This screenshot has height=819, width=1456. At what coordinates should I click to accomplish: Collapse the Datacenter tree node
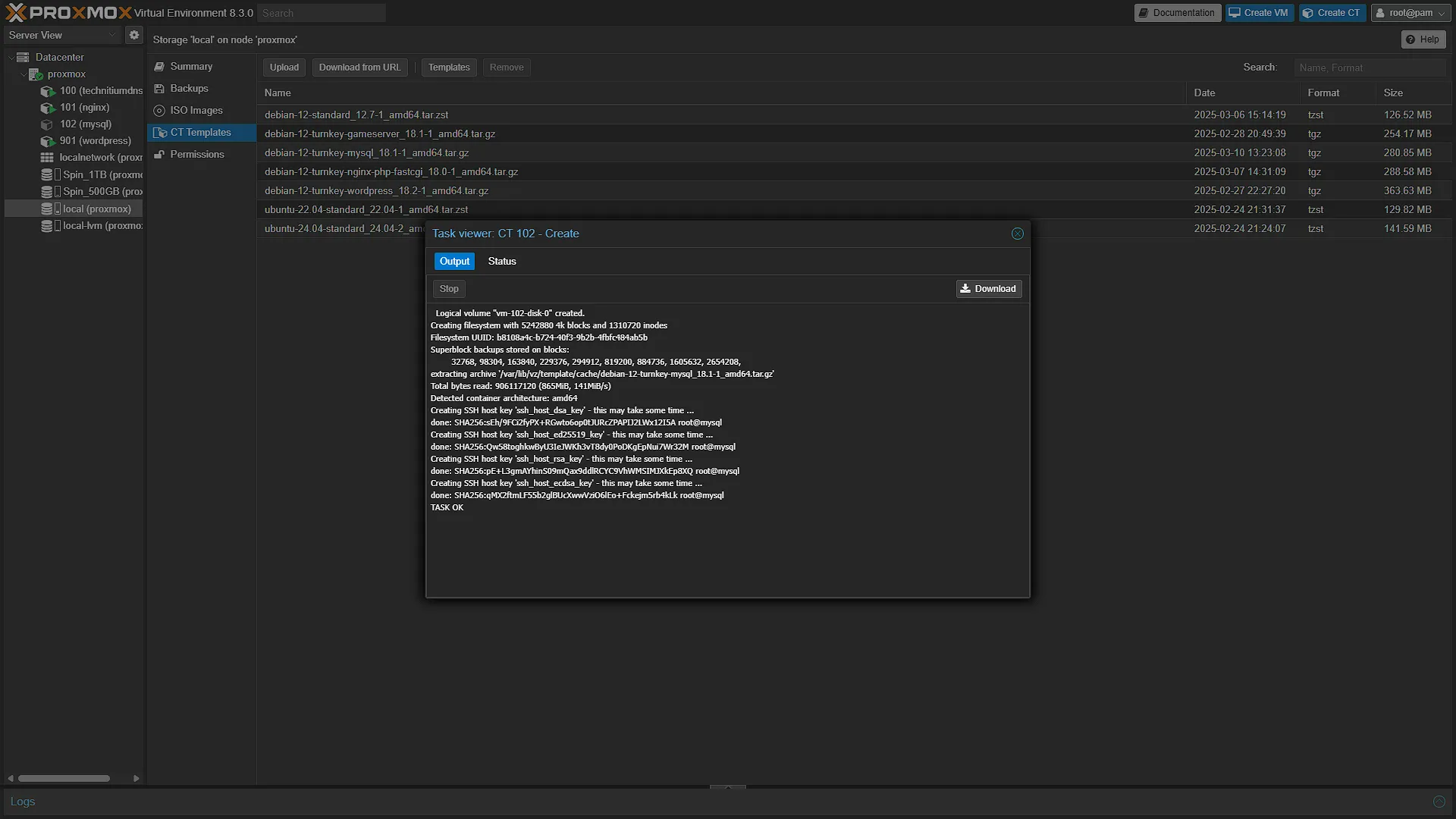point(11,57)
